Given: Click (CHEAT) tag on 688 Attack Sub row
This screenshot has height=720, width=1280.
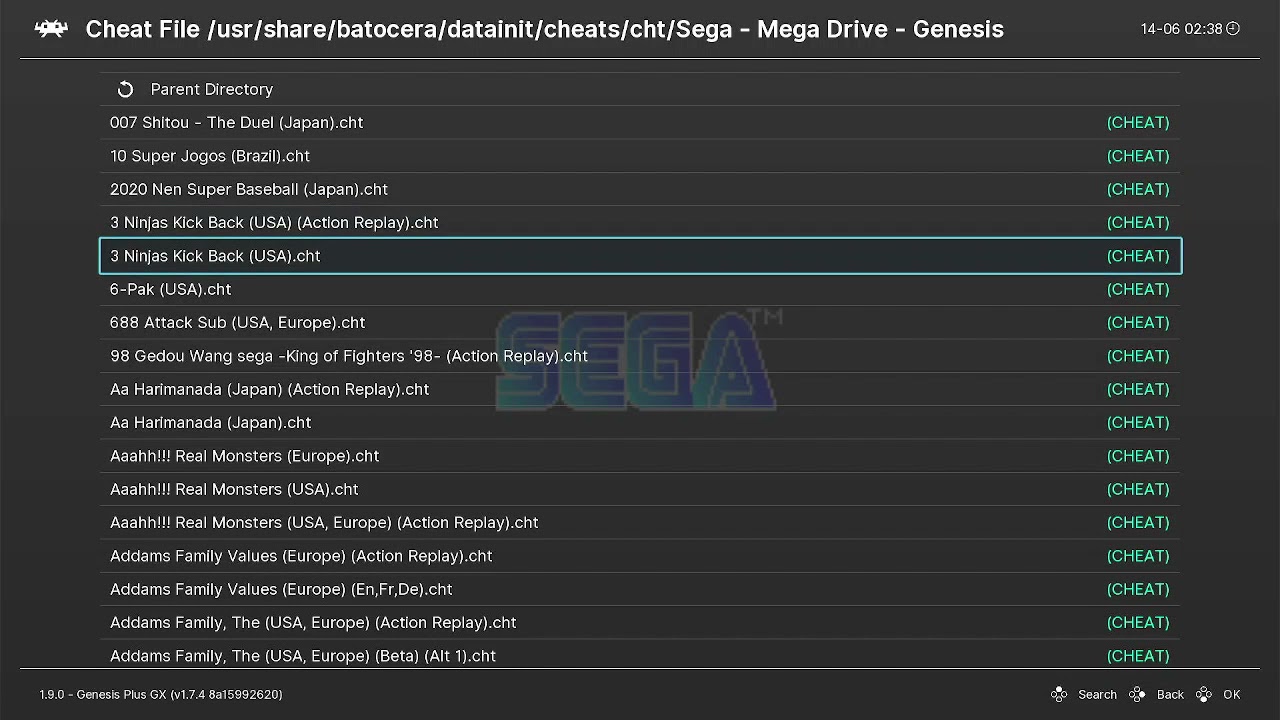Looking at the screenshot, I should (x=1138, y=322).
